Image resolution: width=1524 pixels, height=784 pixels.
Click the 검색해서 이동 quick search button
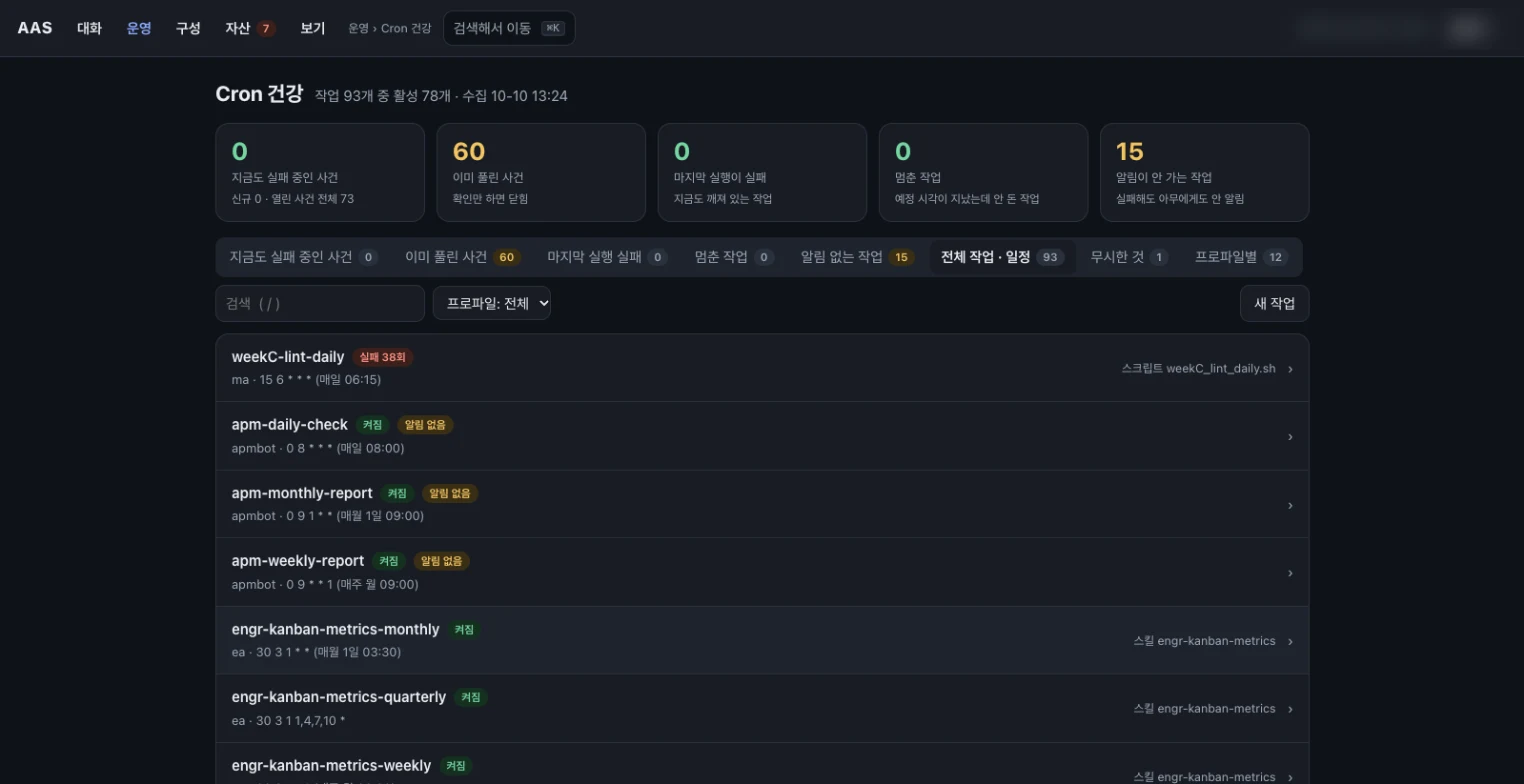tap(509, 28)
